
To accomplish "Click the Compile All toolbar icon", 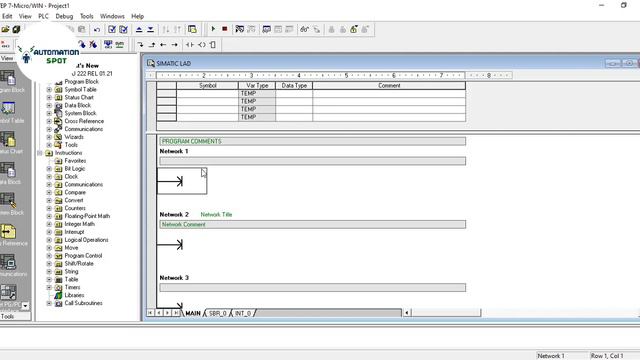I will [123, 29].
